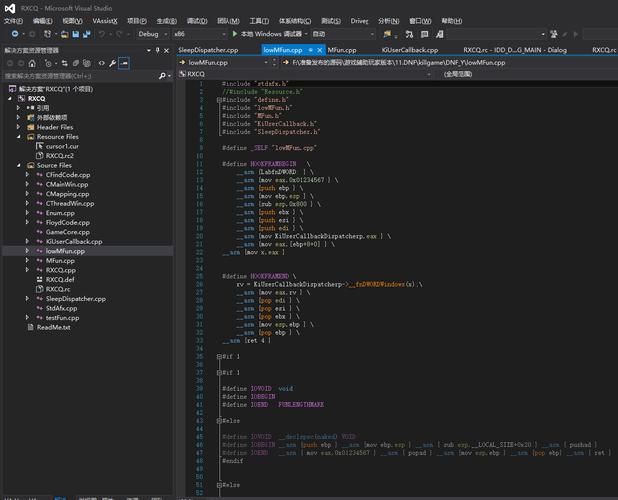Click the Home icon in Solution Explorer
This screenshot has height=500, width=618.
pos(32,63)
